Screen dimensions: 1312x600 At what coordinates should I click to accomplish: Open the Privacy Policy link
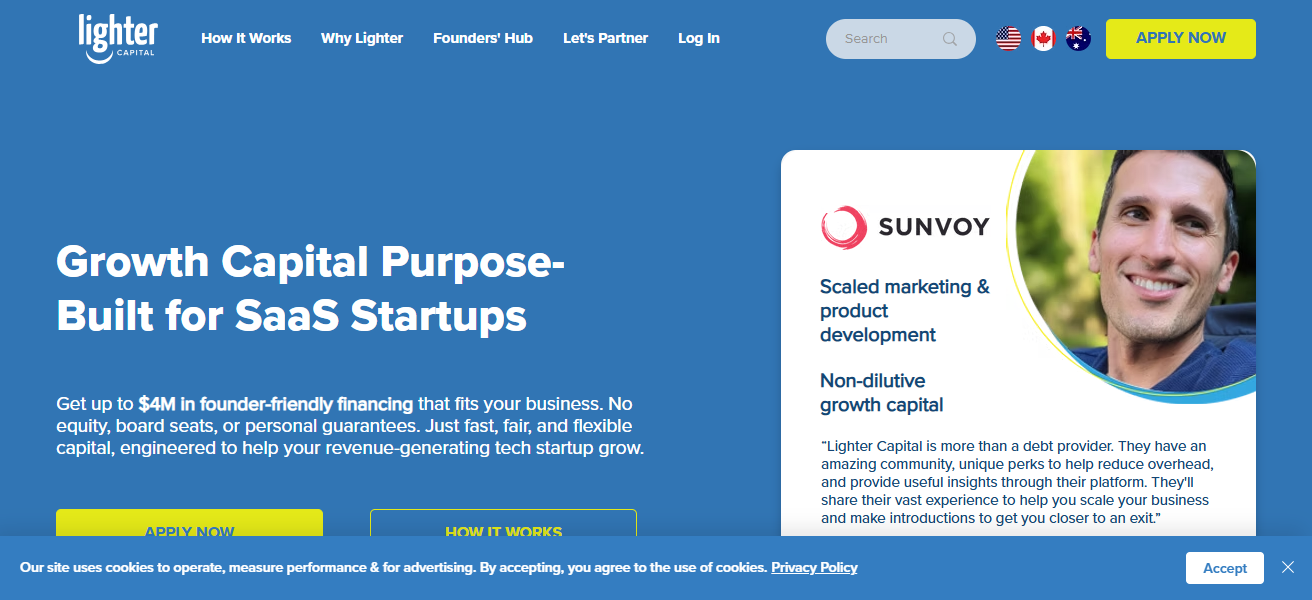tap(814, 567)
